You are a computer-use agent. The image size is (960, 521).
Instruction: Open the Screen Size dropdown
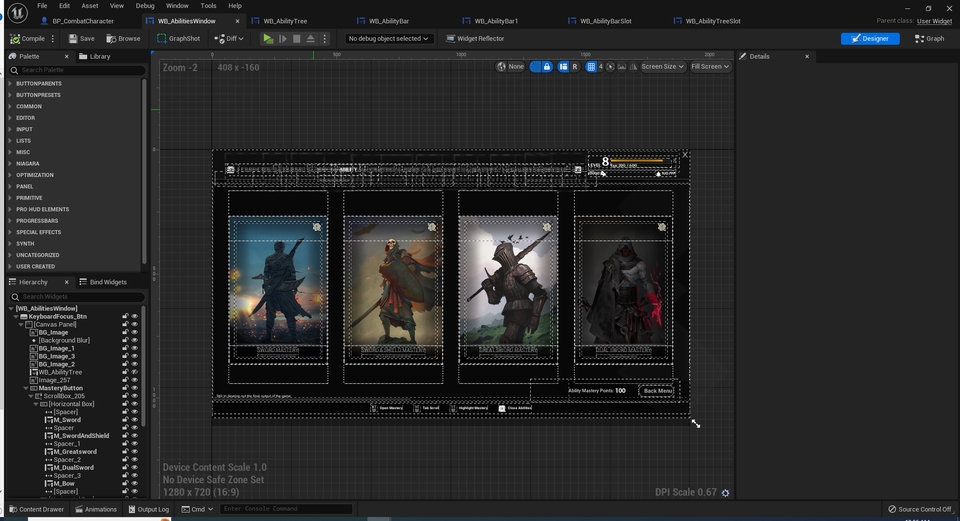[662, 67]
